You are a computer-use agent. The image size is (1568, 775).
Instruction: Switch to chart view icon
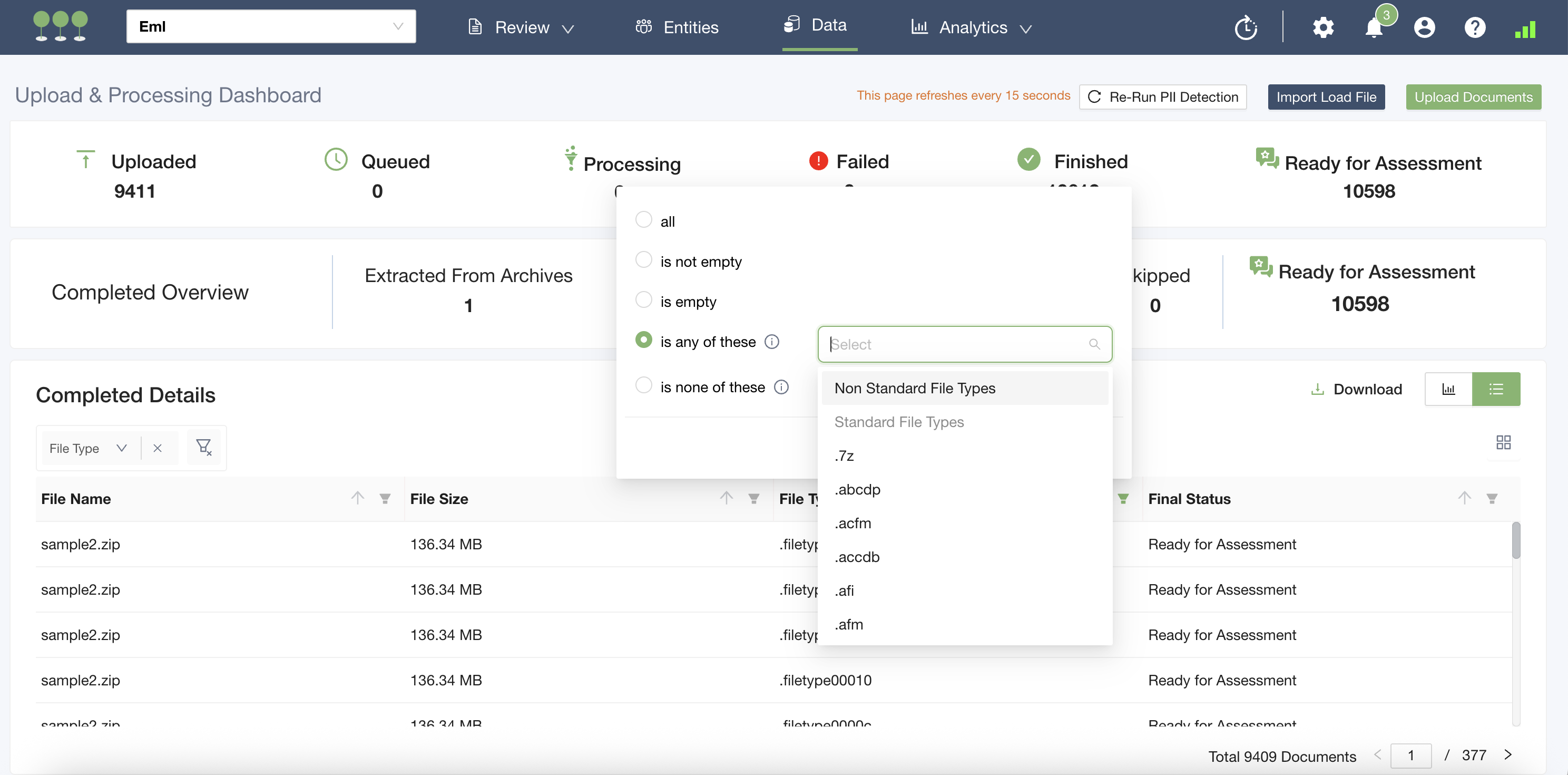[1448, 389]
